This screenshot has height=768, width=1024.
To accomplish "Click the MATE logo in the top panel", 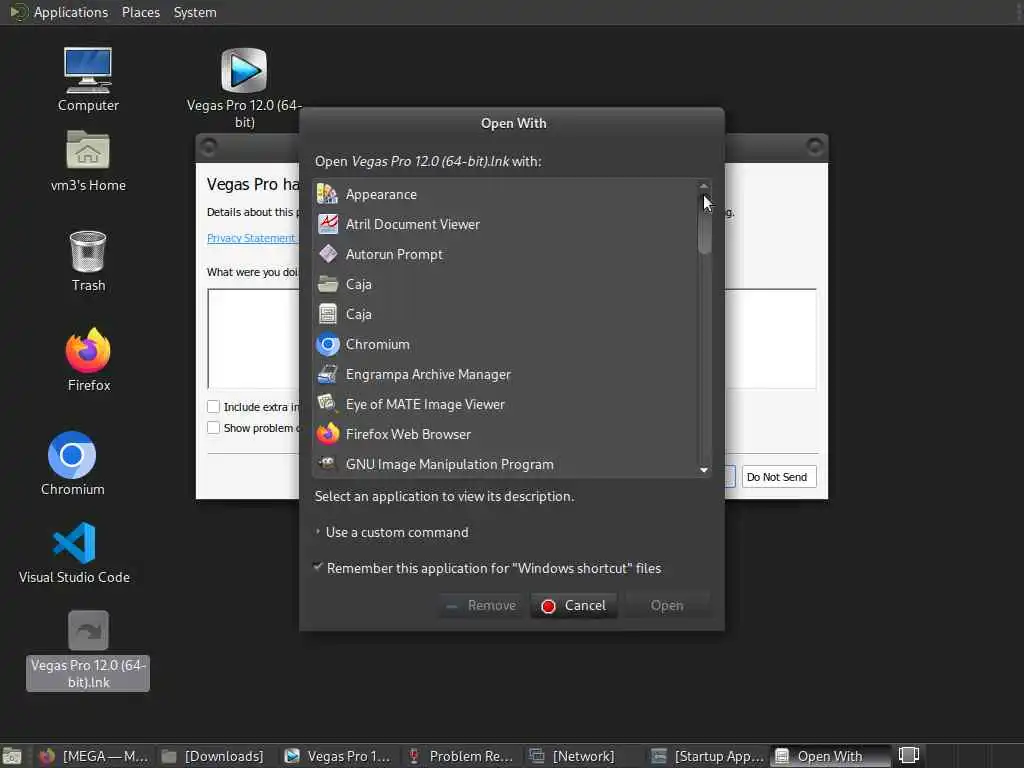I will click(x=18, y=12).
